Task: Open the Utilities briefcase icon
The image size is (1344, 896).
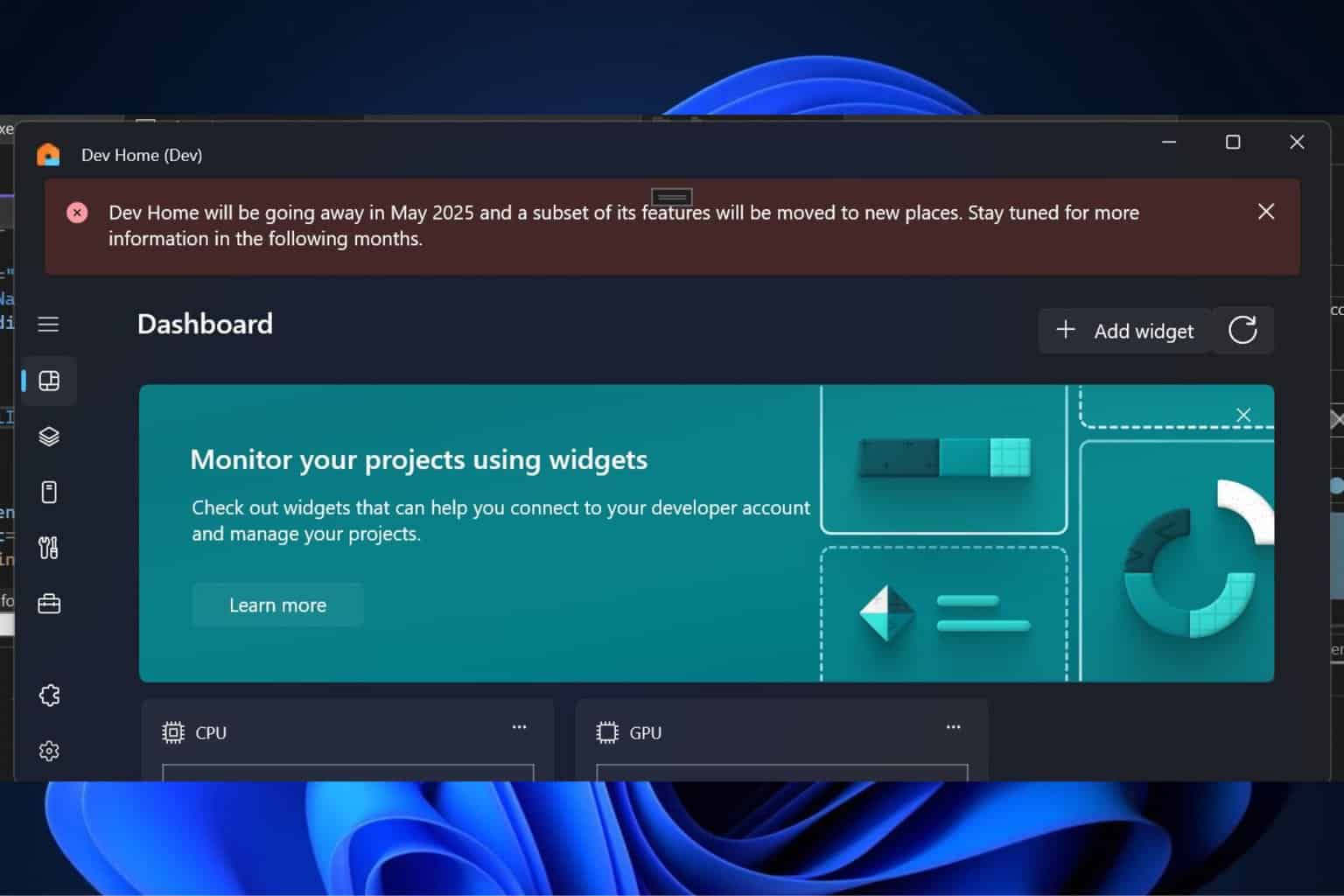Action: 49,604
